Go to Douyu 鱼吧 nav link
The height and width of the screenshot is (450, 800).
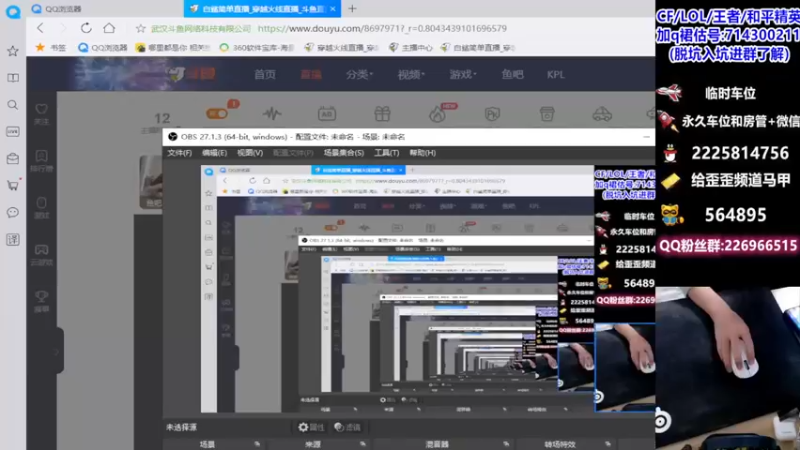512,74
